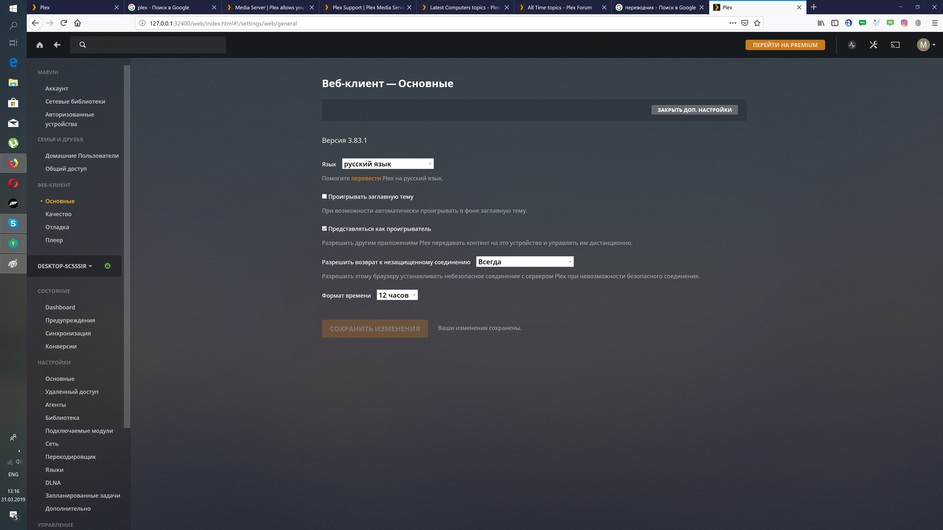The image size is (943, 530).
Task: Open the Microsoft Store on the taskbar
Action: point(13,103)
